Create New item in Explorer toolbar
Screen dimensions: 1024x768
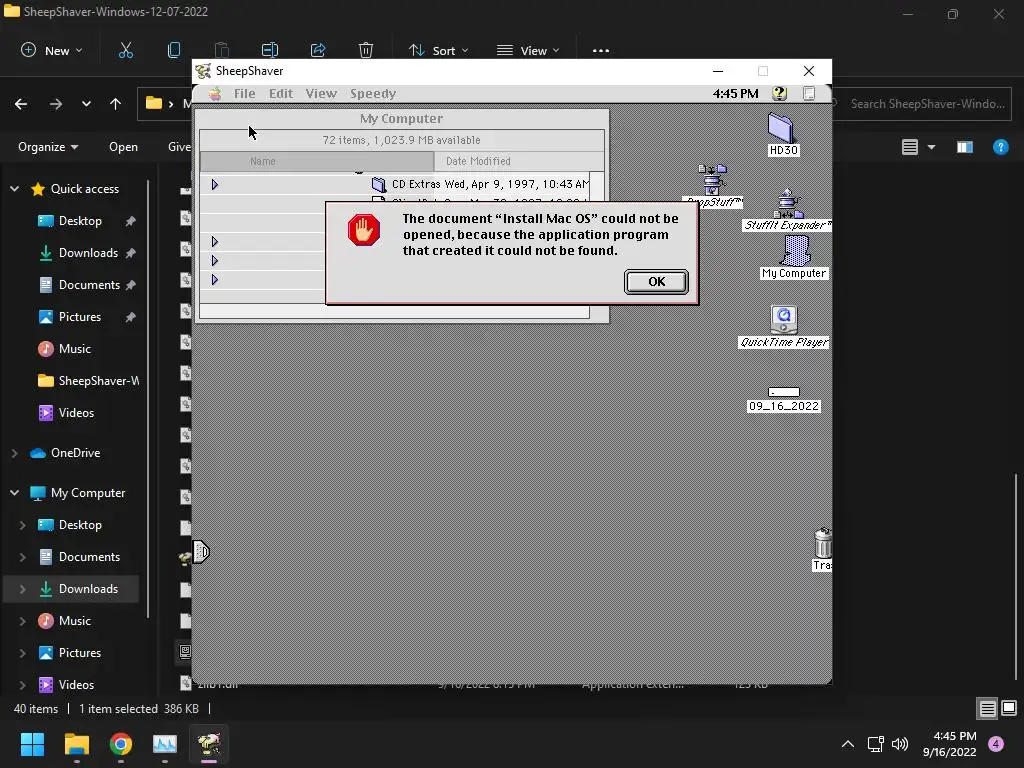52,50
